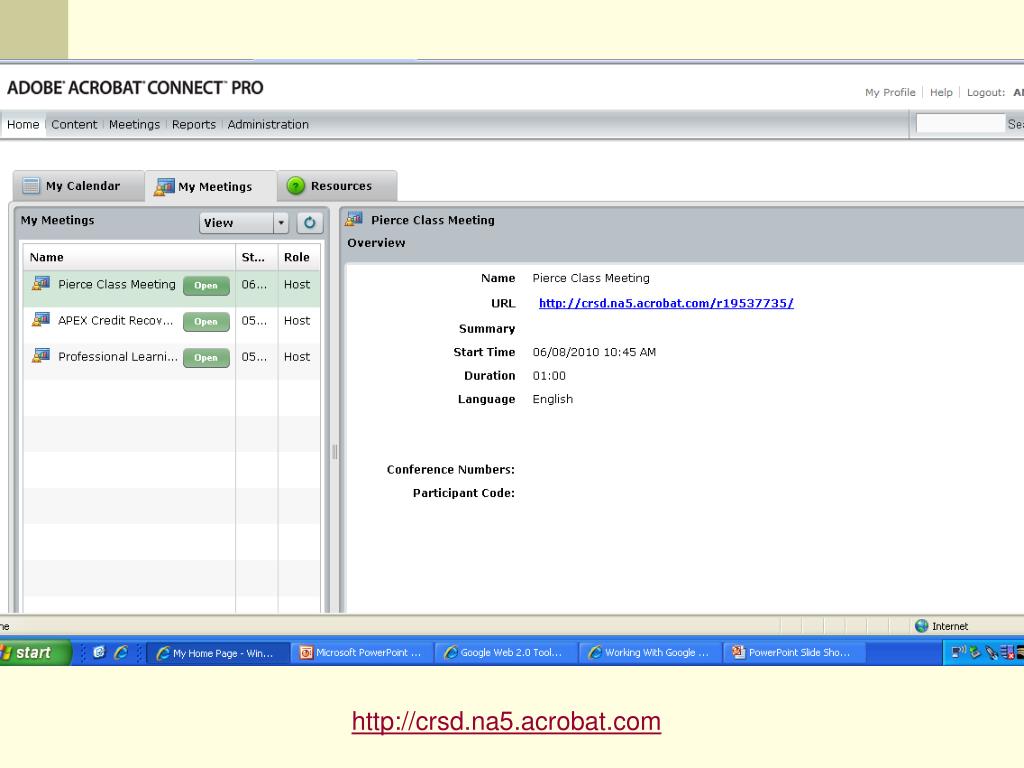
Task: Open the Home menu
Action: 23,124
